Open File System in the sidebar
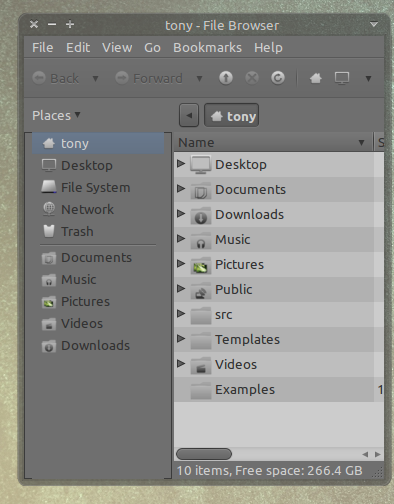This screenshot has height=504, width=394. (x=98, y=187)
